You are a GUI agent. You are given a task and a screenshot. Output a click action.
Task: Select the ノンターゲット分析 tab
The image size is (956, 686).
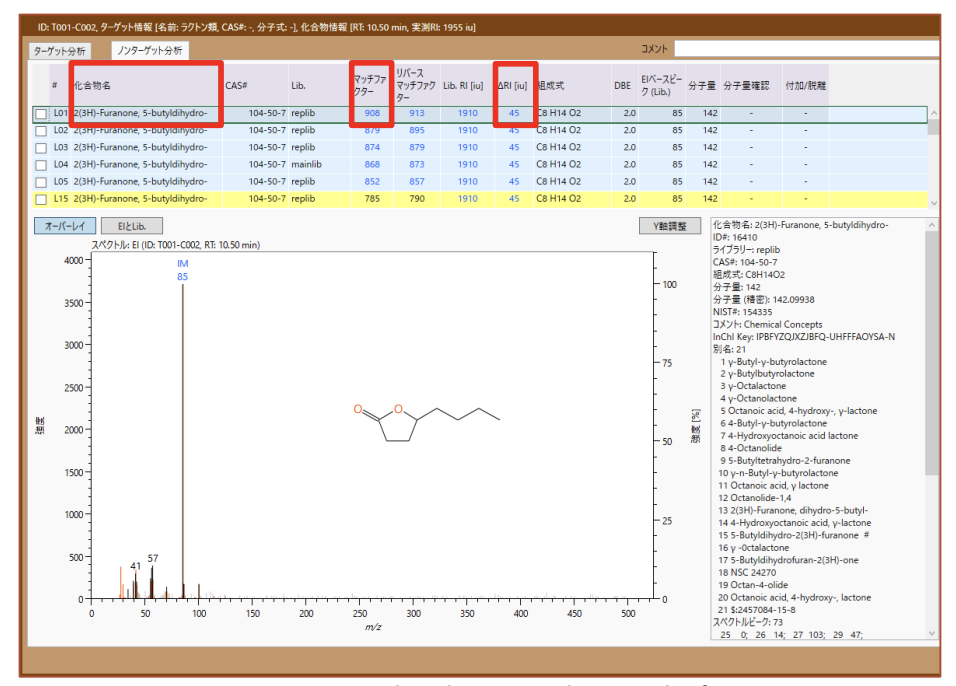[149, 50]
